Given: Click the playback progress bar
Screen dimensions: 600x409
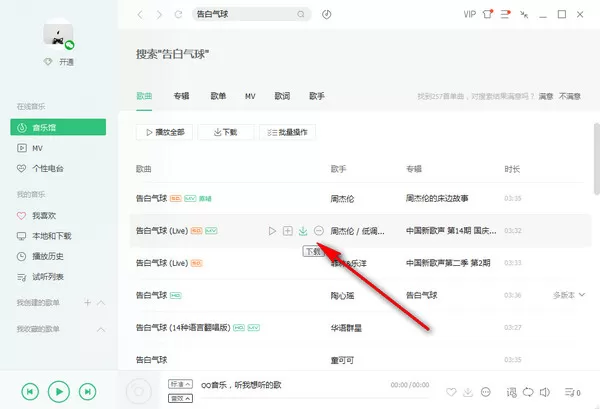Looking at the screenshot, I should click(315, 398).
